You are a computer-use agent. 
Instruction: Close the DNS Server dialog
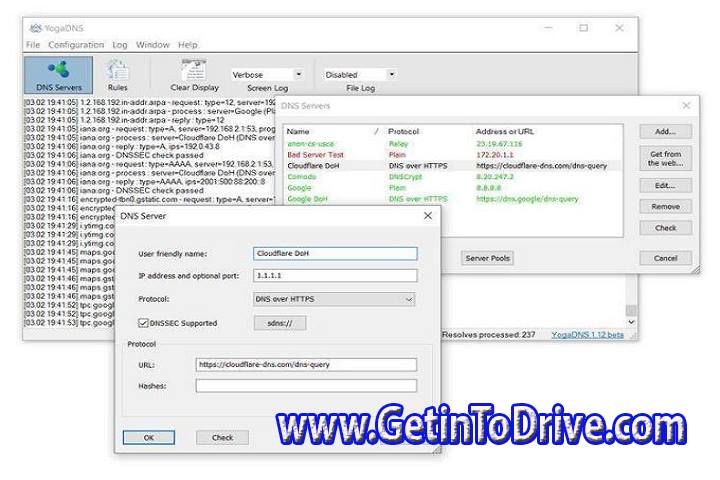click(x=428, y=216)
